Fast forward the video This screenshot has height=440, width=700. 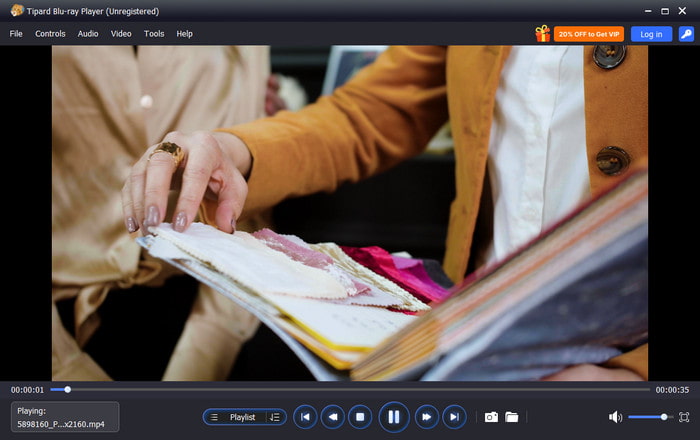coord(427,417)
